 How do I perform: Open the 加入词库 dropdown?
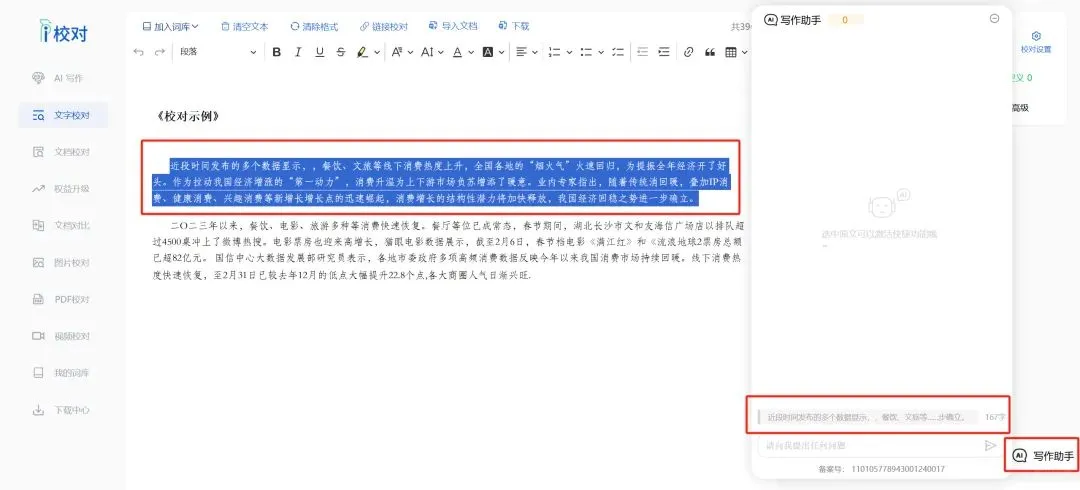tap(170, 27)
